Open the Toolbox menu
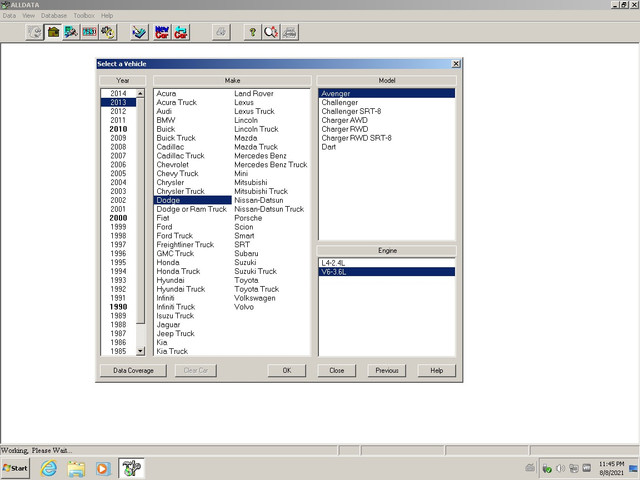Screen dimensions: 640x480 click(84, 16)
